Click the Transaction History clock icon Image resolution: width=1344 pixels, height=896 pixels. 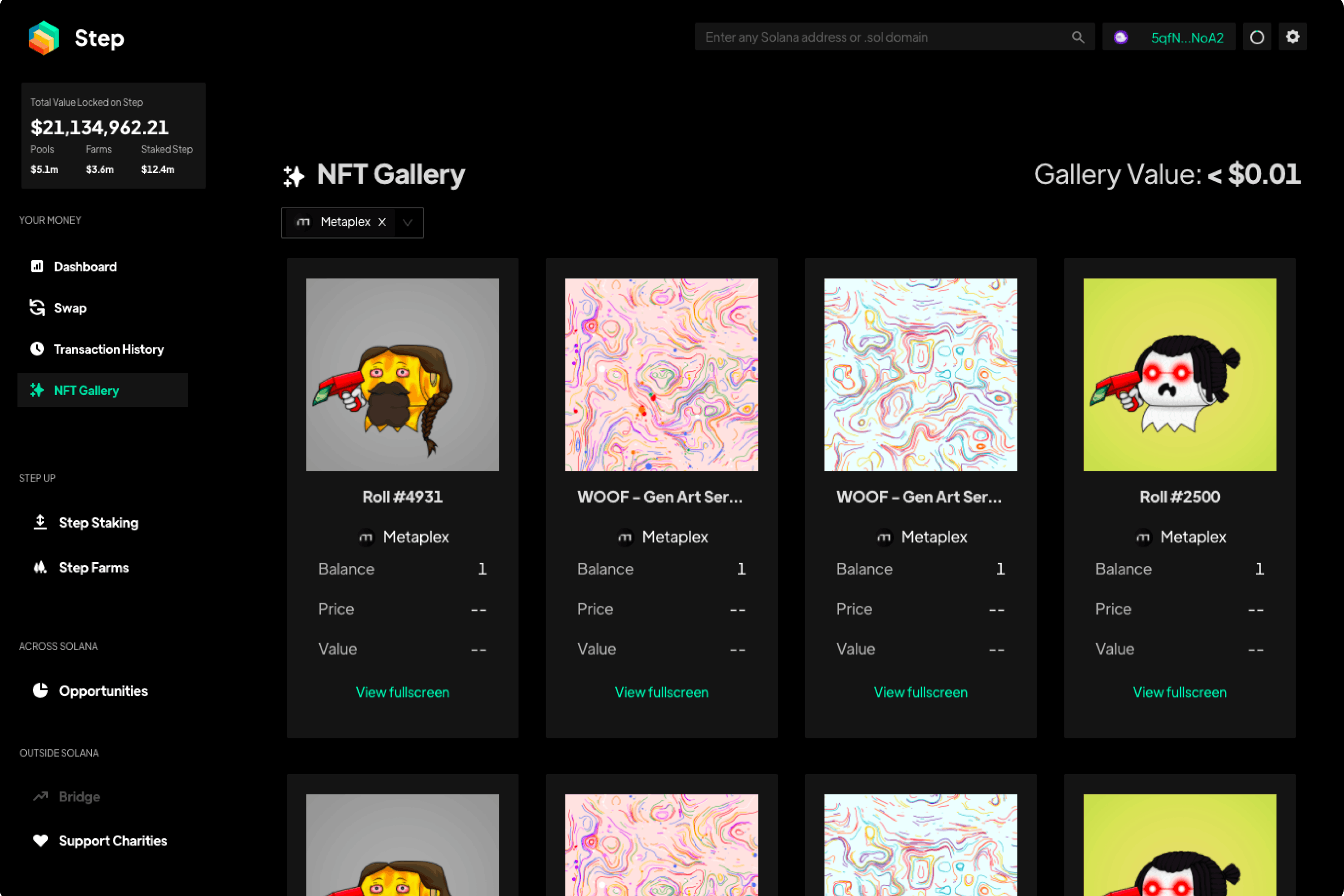37,349
